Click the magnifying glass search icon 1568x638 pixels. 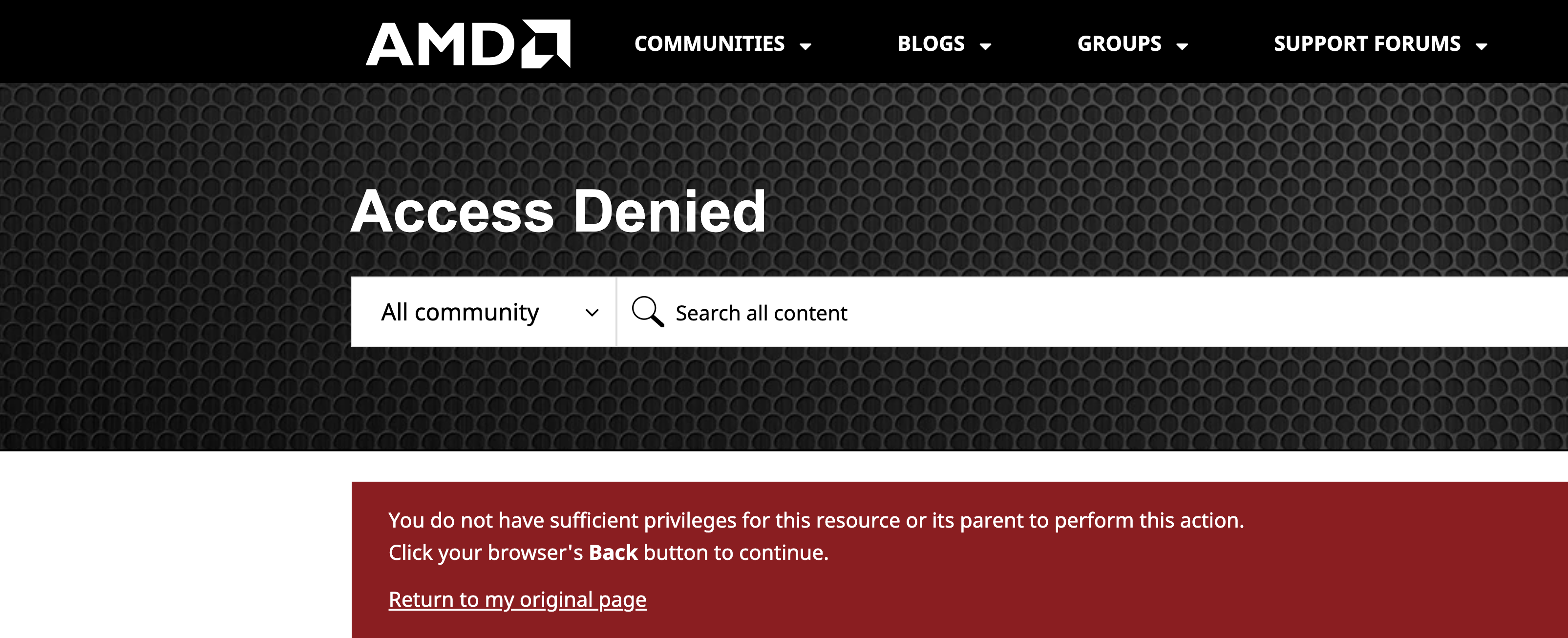pyautogui.click(x=647, y=312)
